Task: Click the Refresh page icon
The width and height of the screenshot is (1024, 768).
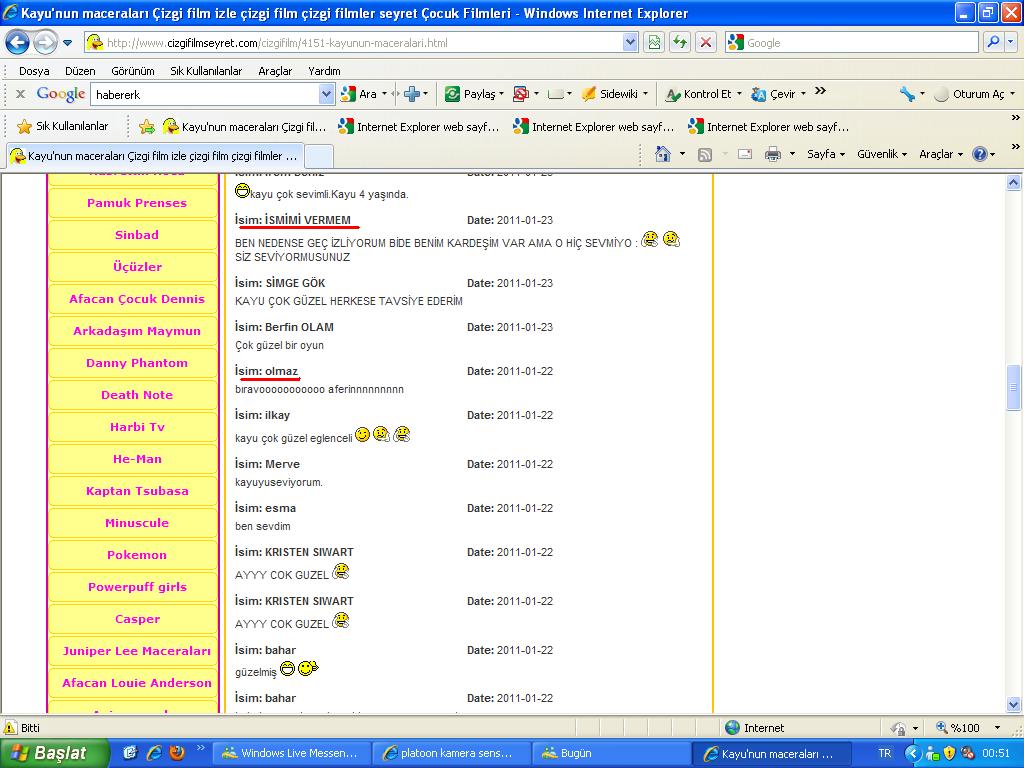Action: (680, 42)
